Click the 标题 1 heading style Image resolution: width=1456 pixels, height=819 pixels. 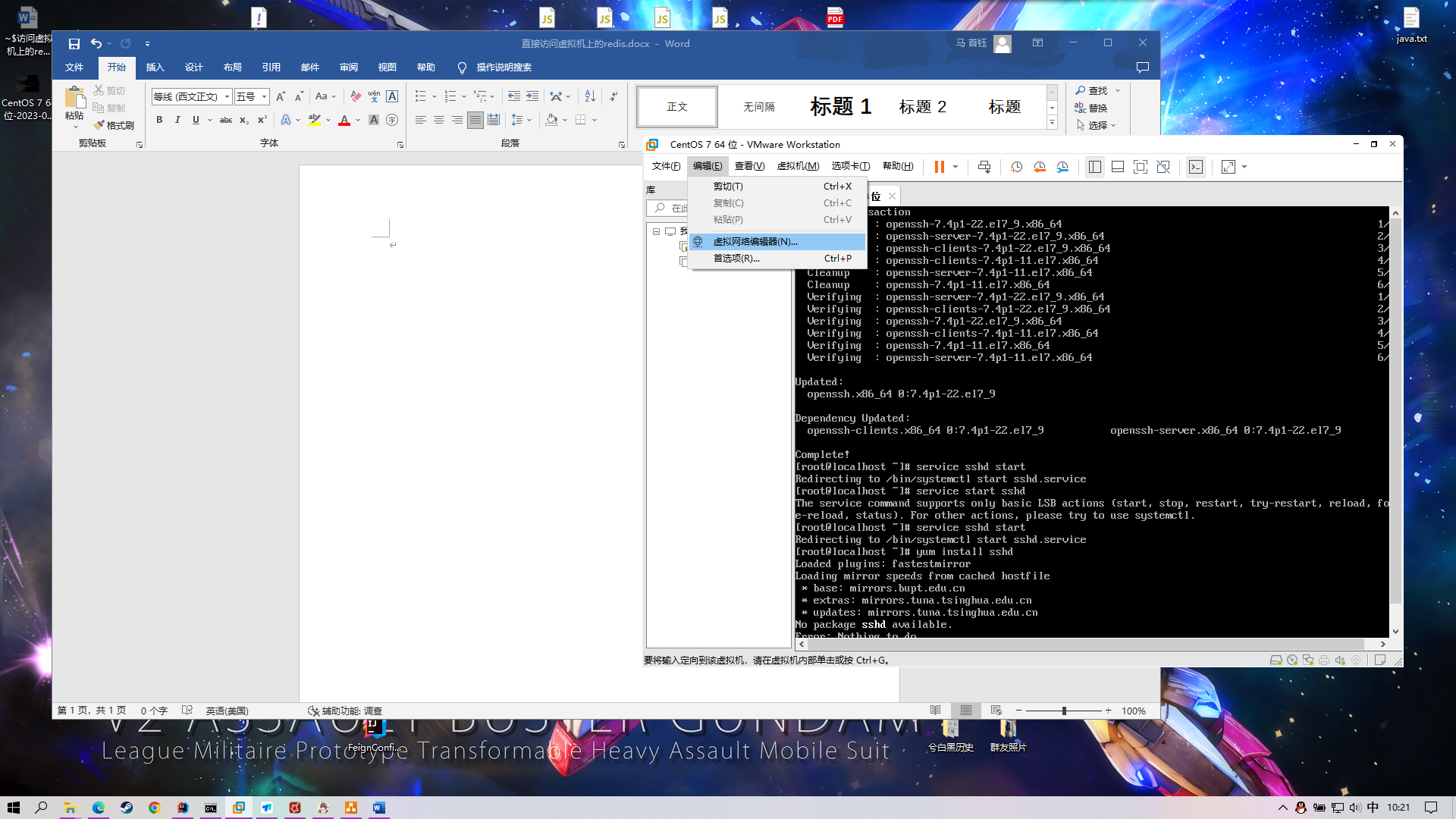click(x=840, y=106)
